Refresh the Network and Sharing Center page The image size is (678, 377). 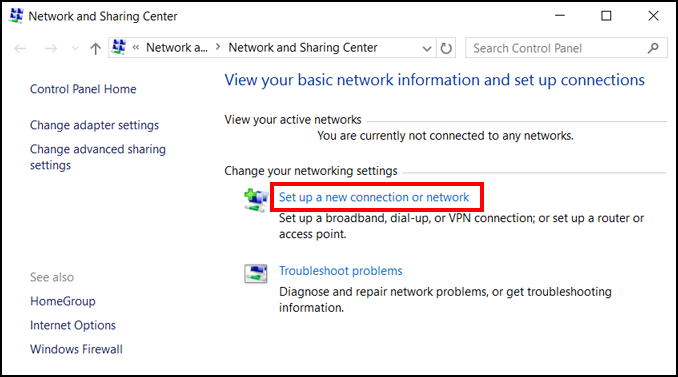click(446, 48)
